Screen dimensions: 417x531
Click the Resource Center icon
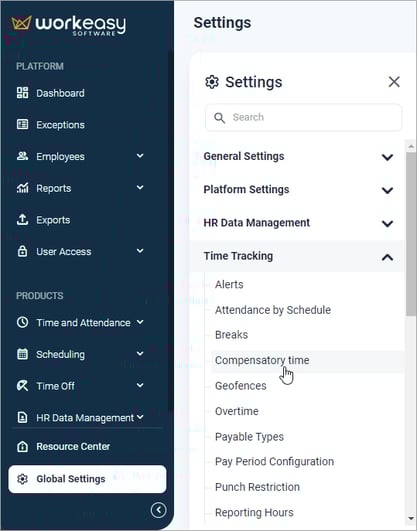(22, 446)
